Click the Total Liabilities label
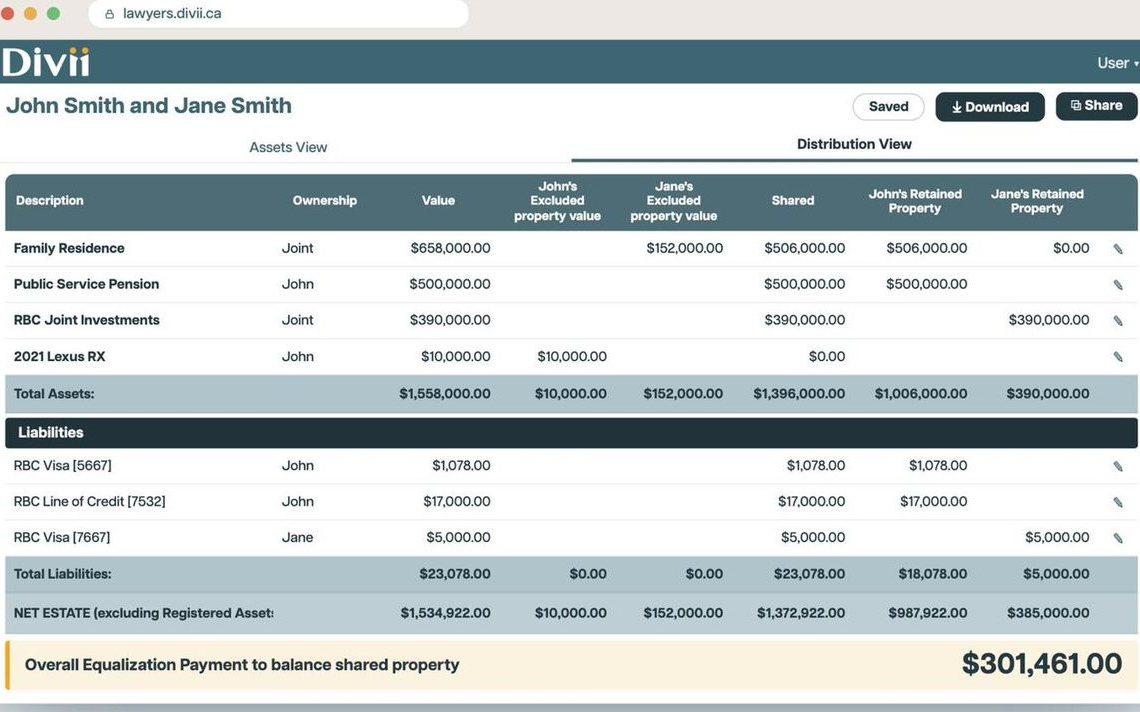The height and width of the screenshot is (712, 1140). tap(63, 574)
